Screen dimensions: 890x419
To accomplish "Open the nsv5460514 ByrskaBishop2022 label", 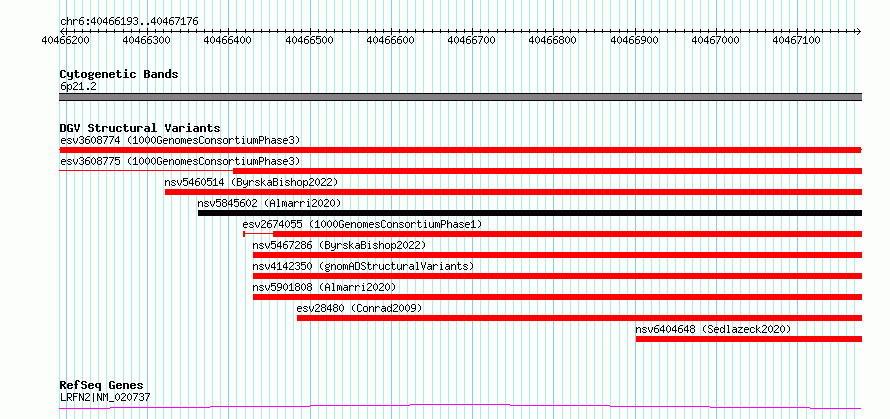I will click(251, 182).
